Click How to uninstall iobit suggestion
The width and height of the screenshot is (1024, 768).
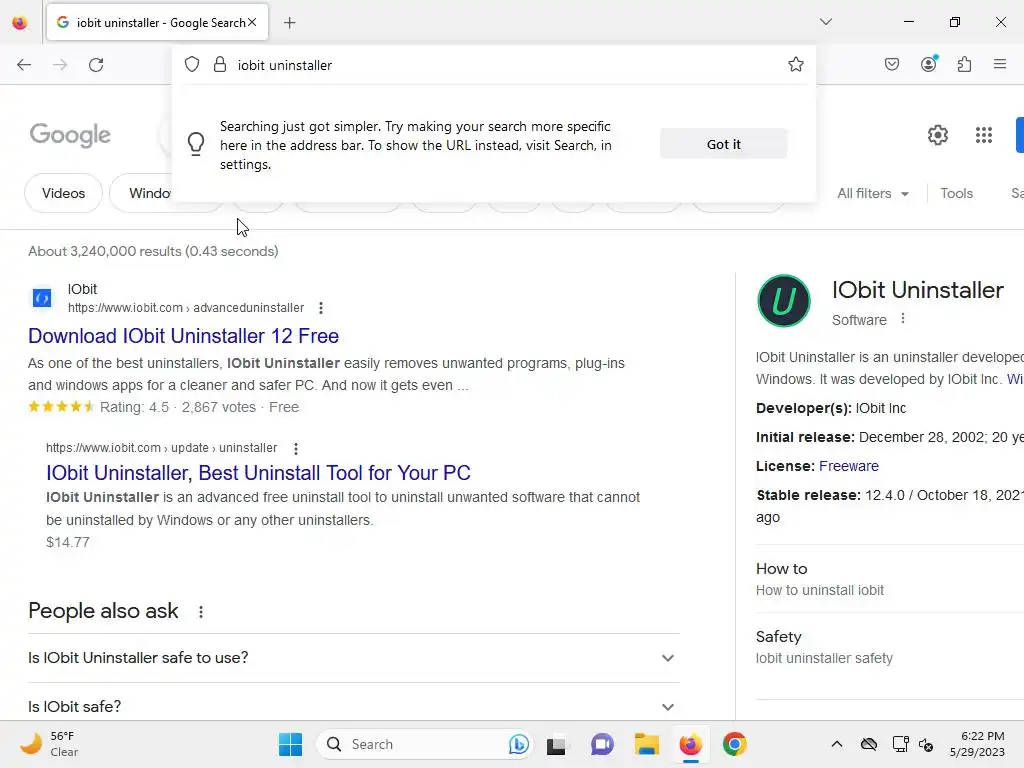820,590
